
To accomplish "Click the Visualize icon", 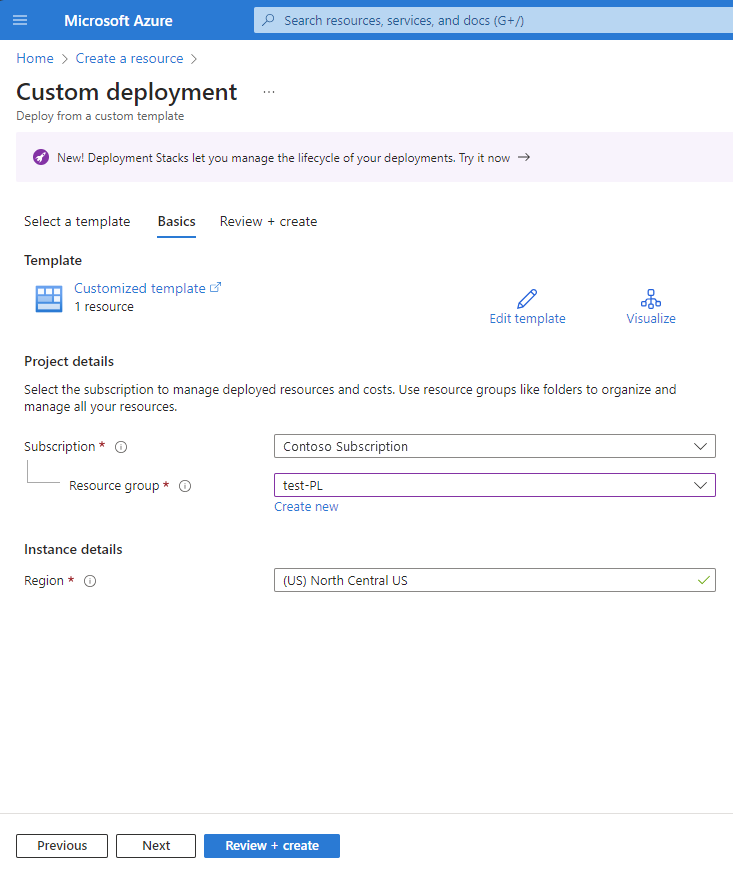I will 650,297.
